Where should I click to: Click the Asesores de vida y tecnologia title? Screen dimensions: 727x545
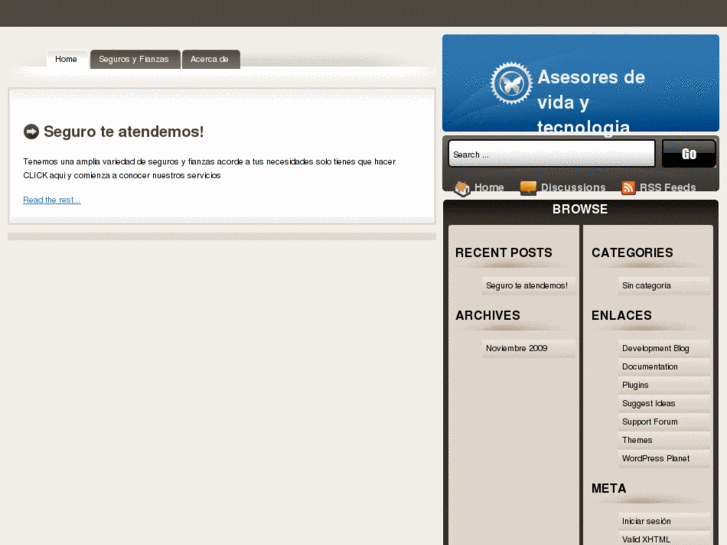pyautogui.click(x=591, y=102)
